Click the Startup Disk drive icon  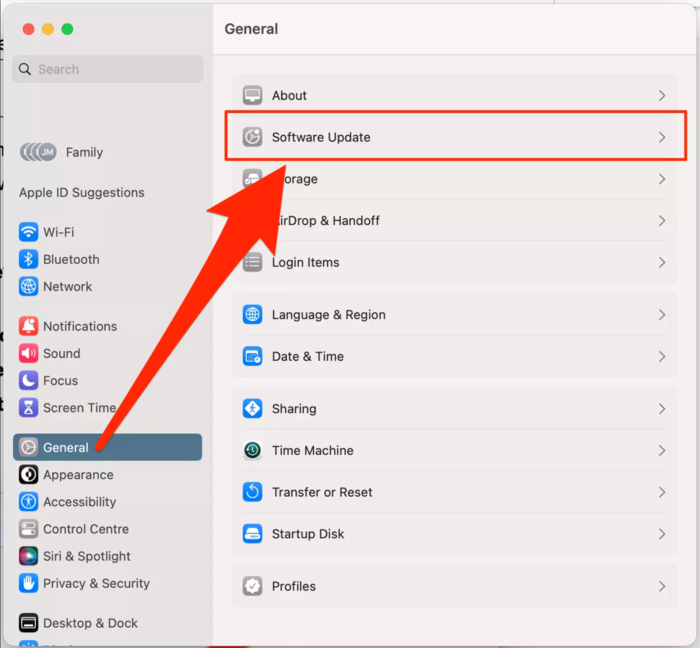(x=252, y=534)
